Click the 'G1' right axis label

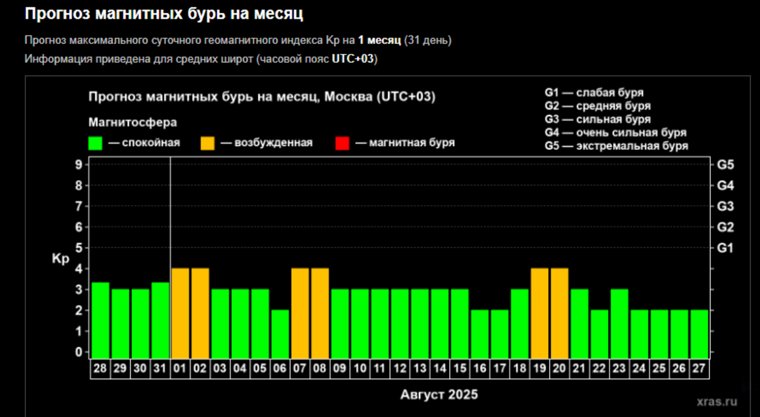725,248
